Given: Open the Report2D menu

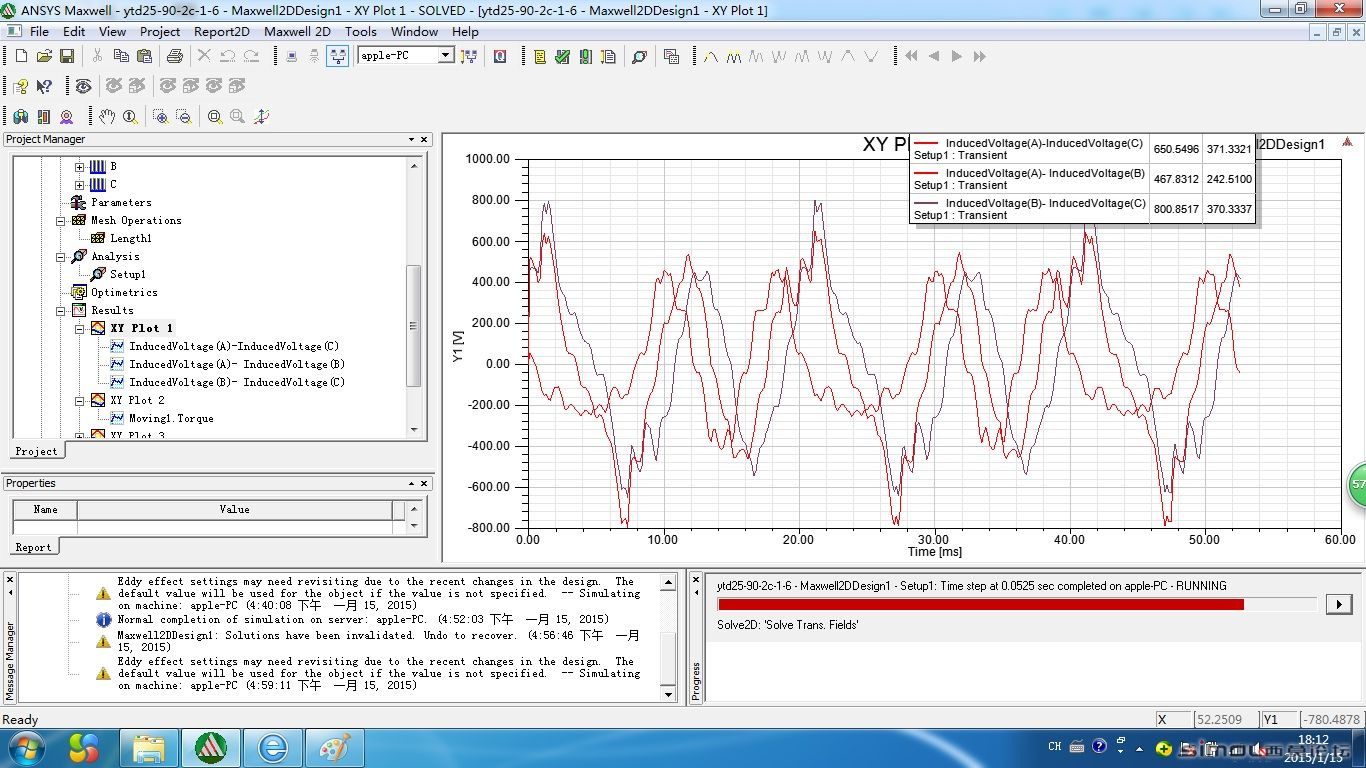Looking at the screenshot, I should click(222, 31).
